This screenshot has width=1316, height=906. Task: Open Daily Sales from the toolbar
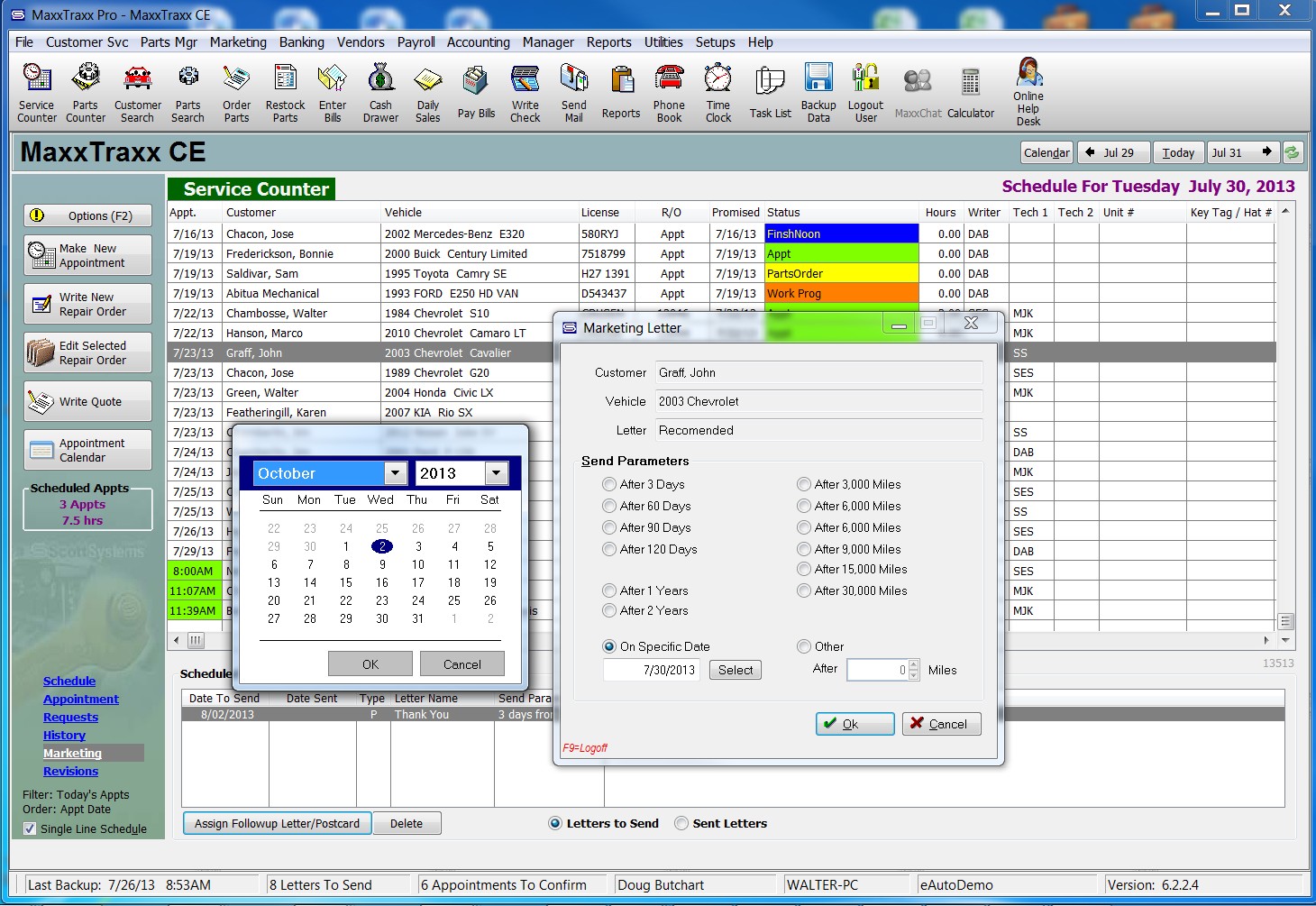428,92
